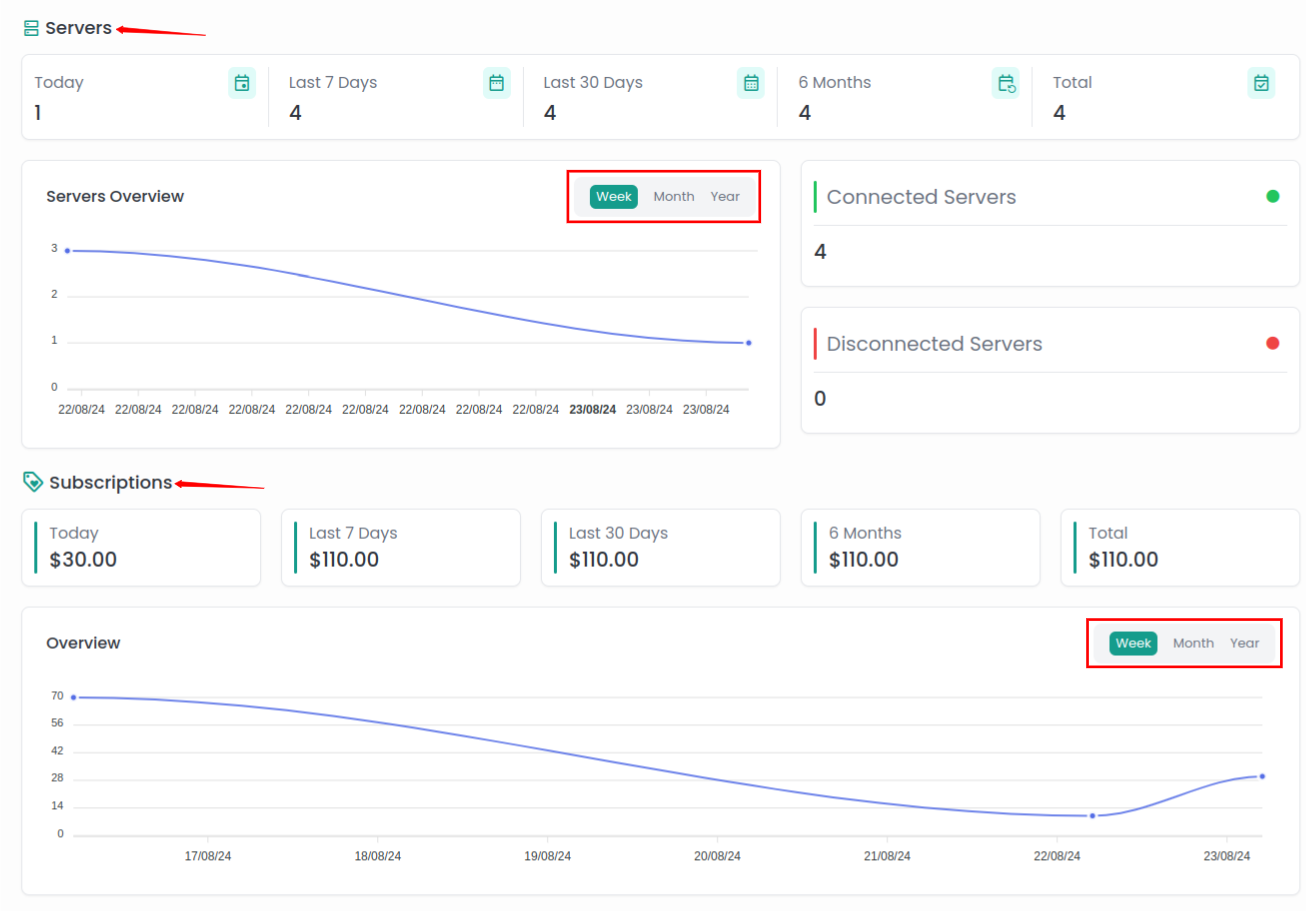Click the Servers Total label
Viewport: 1306px width, 911px height.
coord(1072,82)
